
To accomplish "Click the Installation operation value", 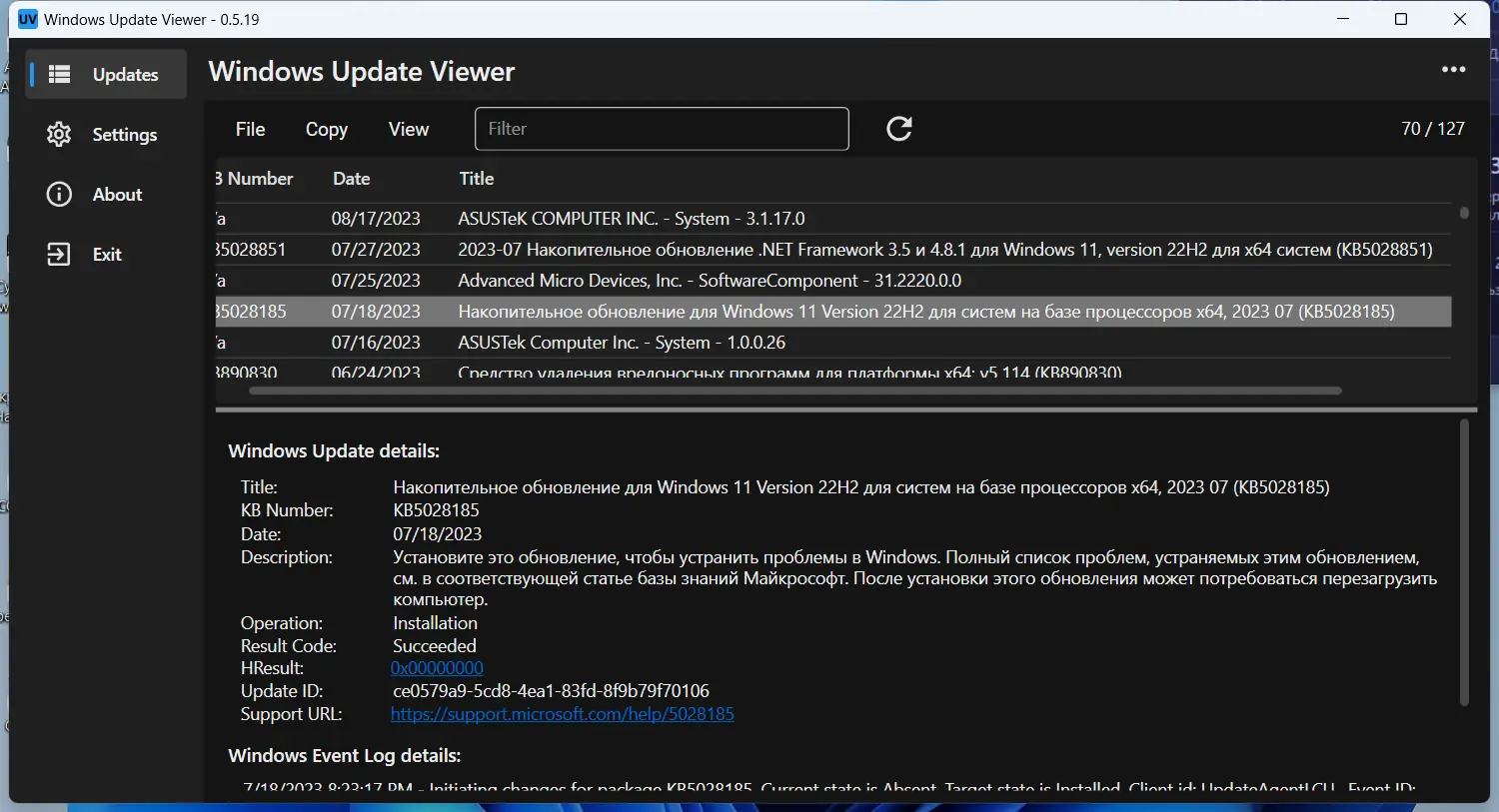I will tap(435, 623).
